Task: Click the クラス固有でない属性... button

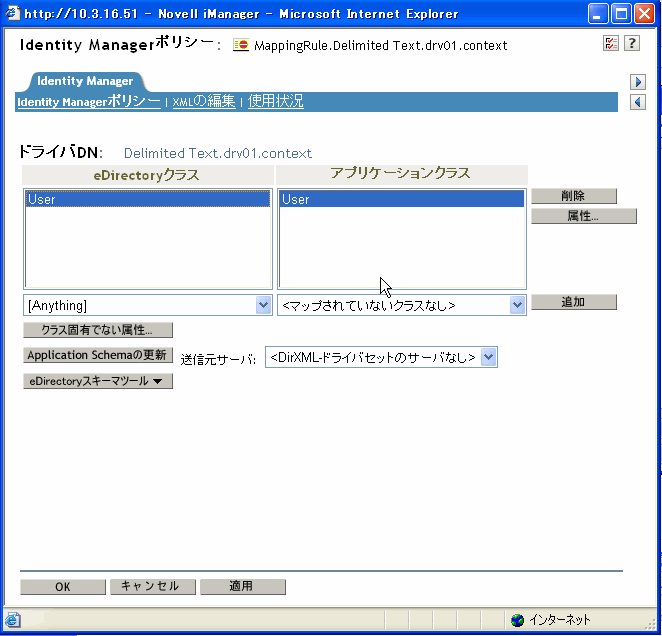Action: tap(98, 330)
